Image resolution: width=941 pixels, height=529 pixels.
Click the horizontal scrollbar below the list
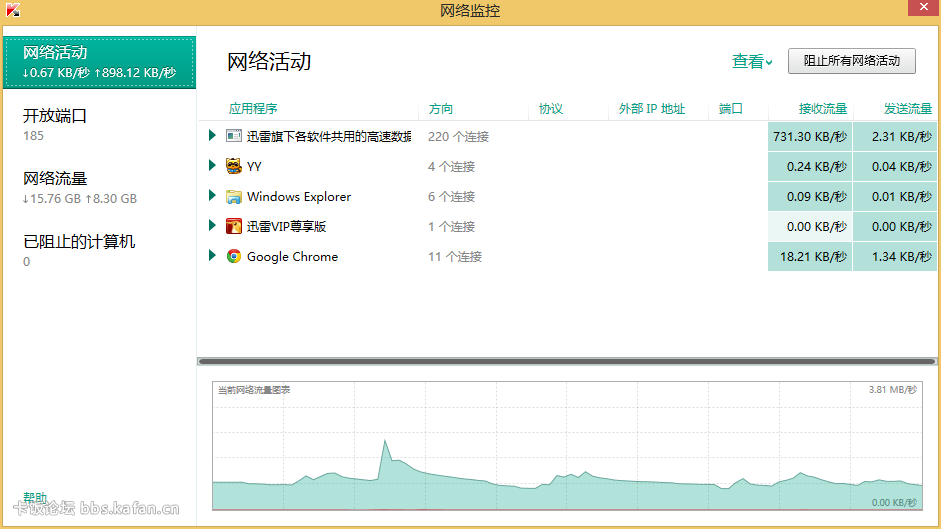pos(567,361)
